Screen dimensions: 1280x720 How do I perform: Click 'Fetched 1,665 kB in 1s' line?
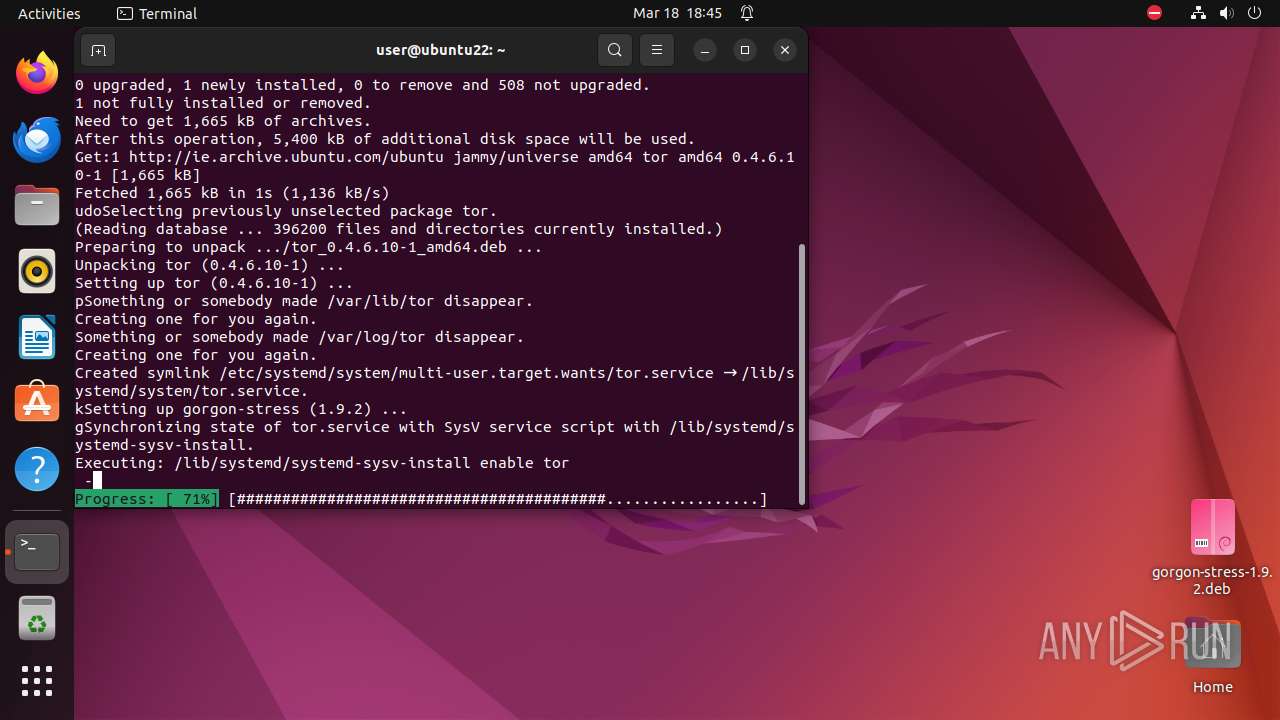click(232, 193)
